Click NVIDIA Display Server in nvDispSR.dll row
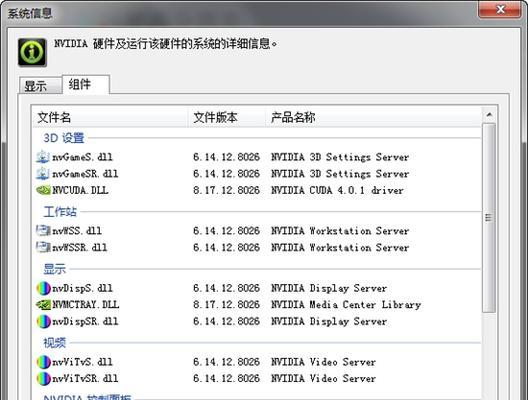 click(x=329, y=321)
